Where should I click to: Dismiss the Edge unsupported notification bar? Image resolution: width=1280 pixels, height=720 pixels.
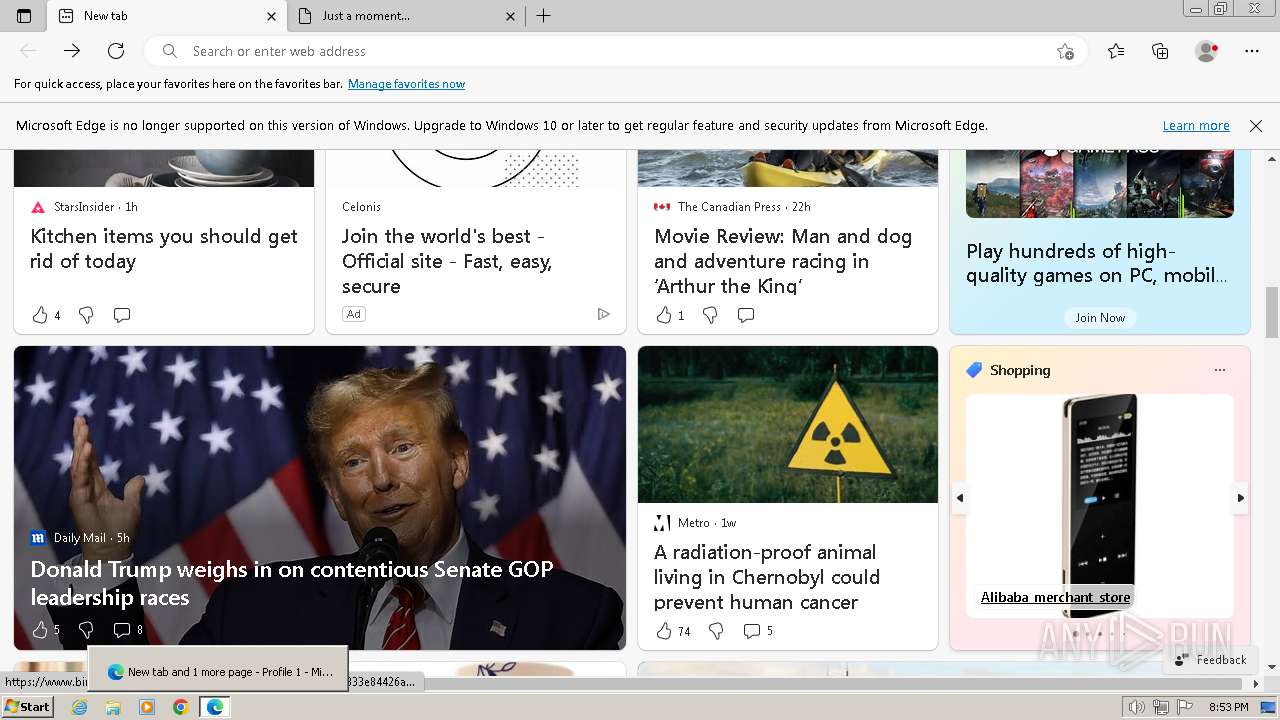coord(1256,126)
